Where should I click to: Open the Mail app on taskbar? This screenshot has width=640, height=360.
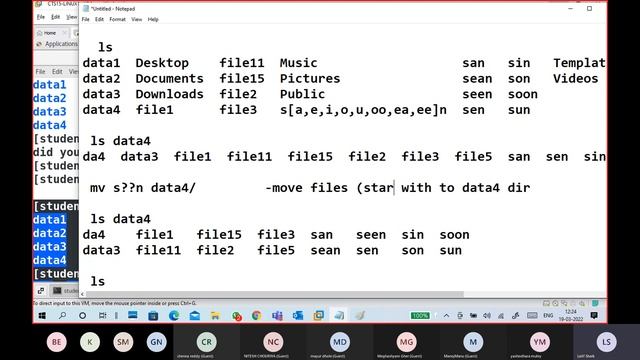click(x=195, y=316)
